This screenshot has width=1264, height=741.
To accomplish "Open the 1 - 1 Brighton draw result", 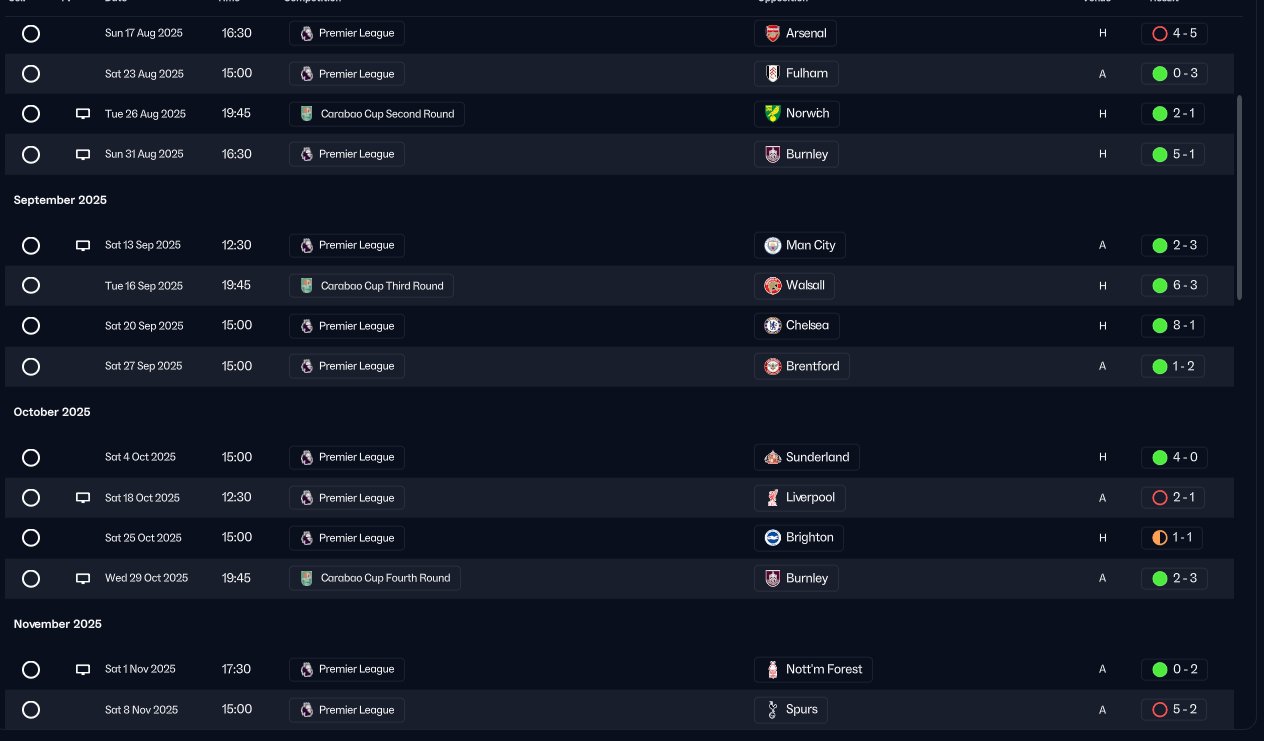I will (x=1171, y=537).
